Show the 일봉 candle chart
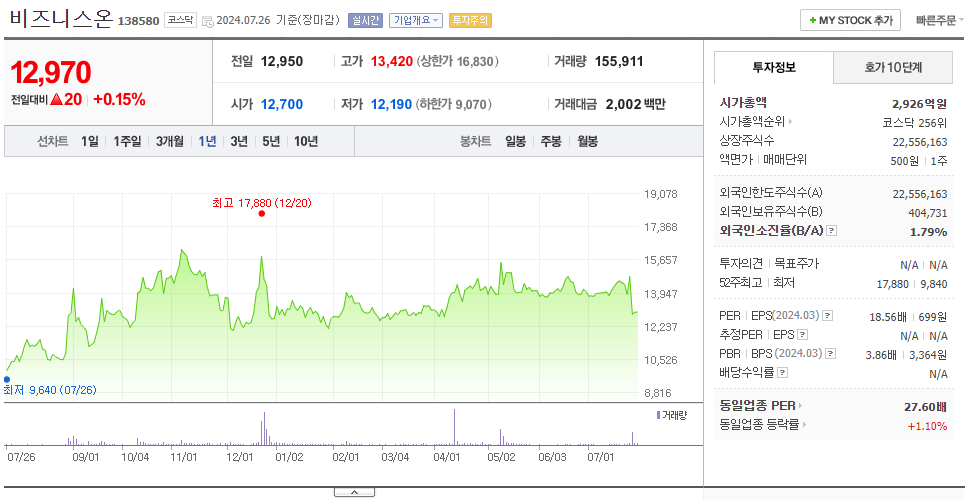The image size is (968, 500). pos(515,141)
